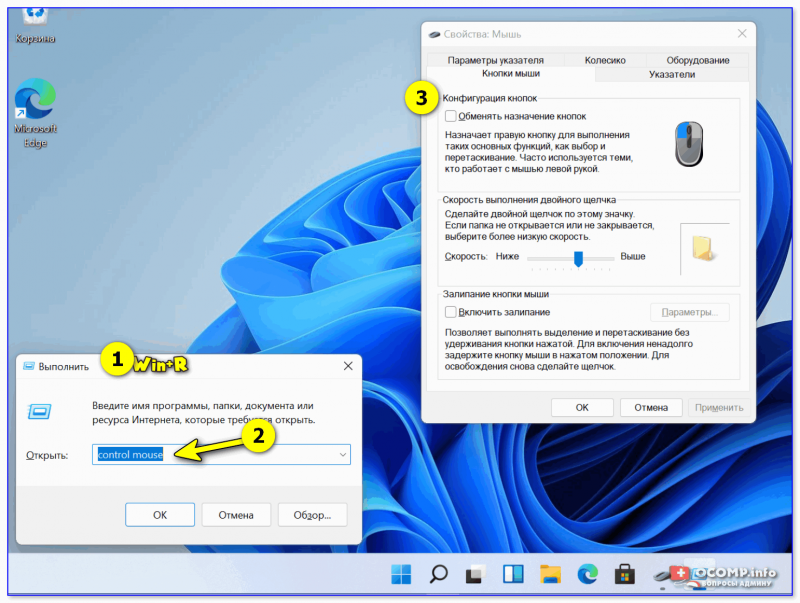Launch Microsoft Edge from the taskbar
800x603 pixels.
click(587, 575)
